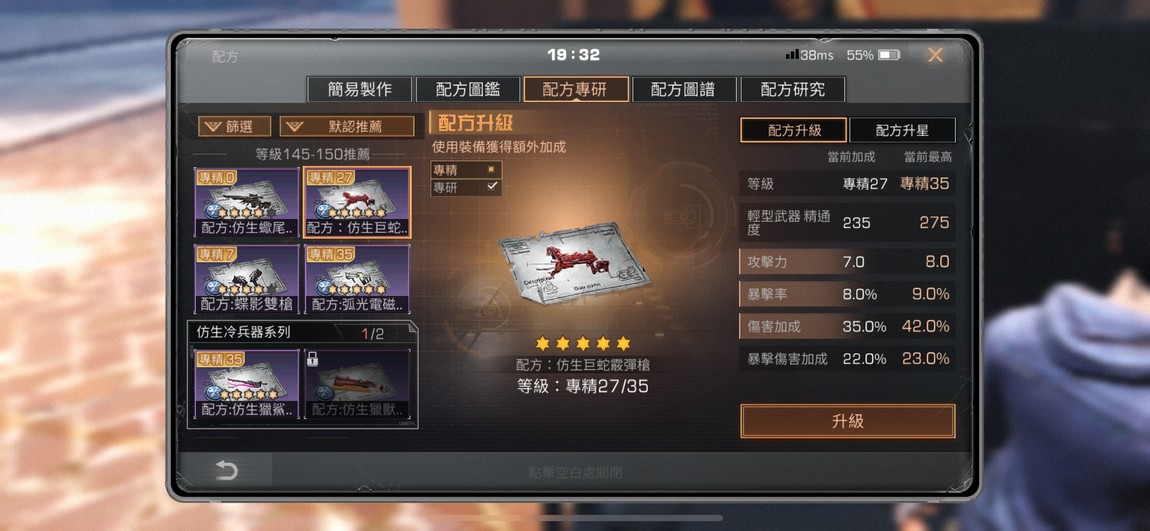
Task: Switch to the 配方升級 sub-tab
Action: pos(794,130)
